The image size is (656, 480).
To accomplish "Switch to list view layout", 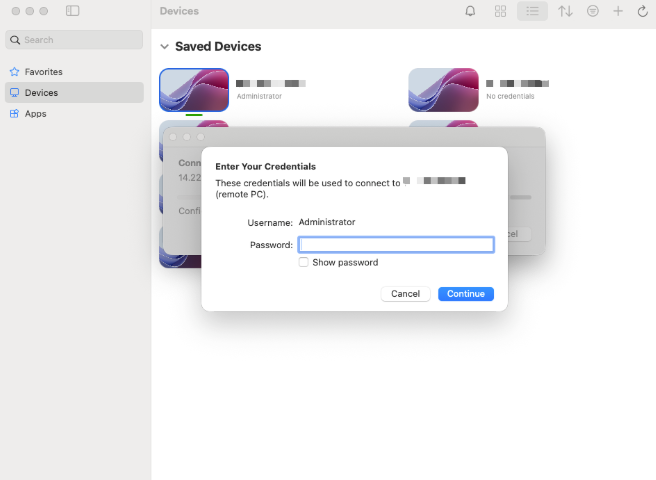I will (x=532, y=11).
